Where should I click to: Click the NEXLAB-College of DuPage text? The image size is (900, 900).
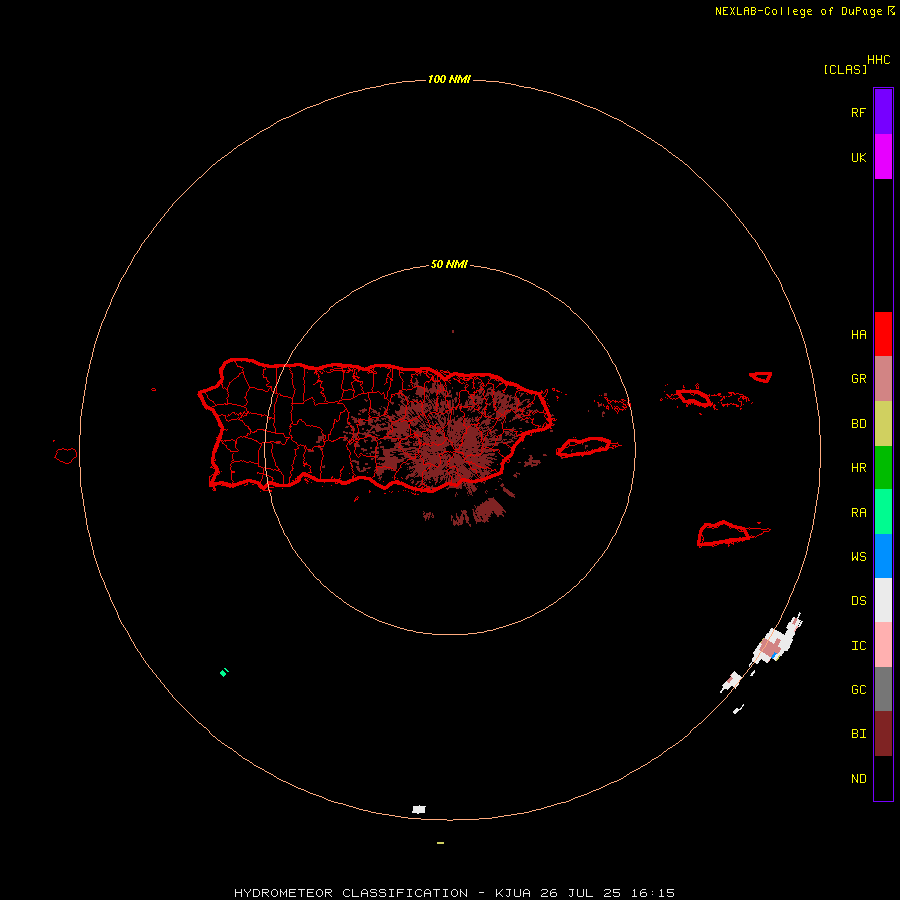tap(798, 11)
